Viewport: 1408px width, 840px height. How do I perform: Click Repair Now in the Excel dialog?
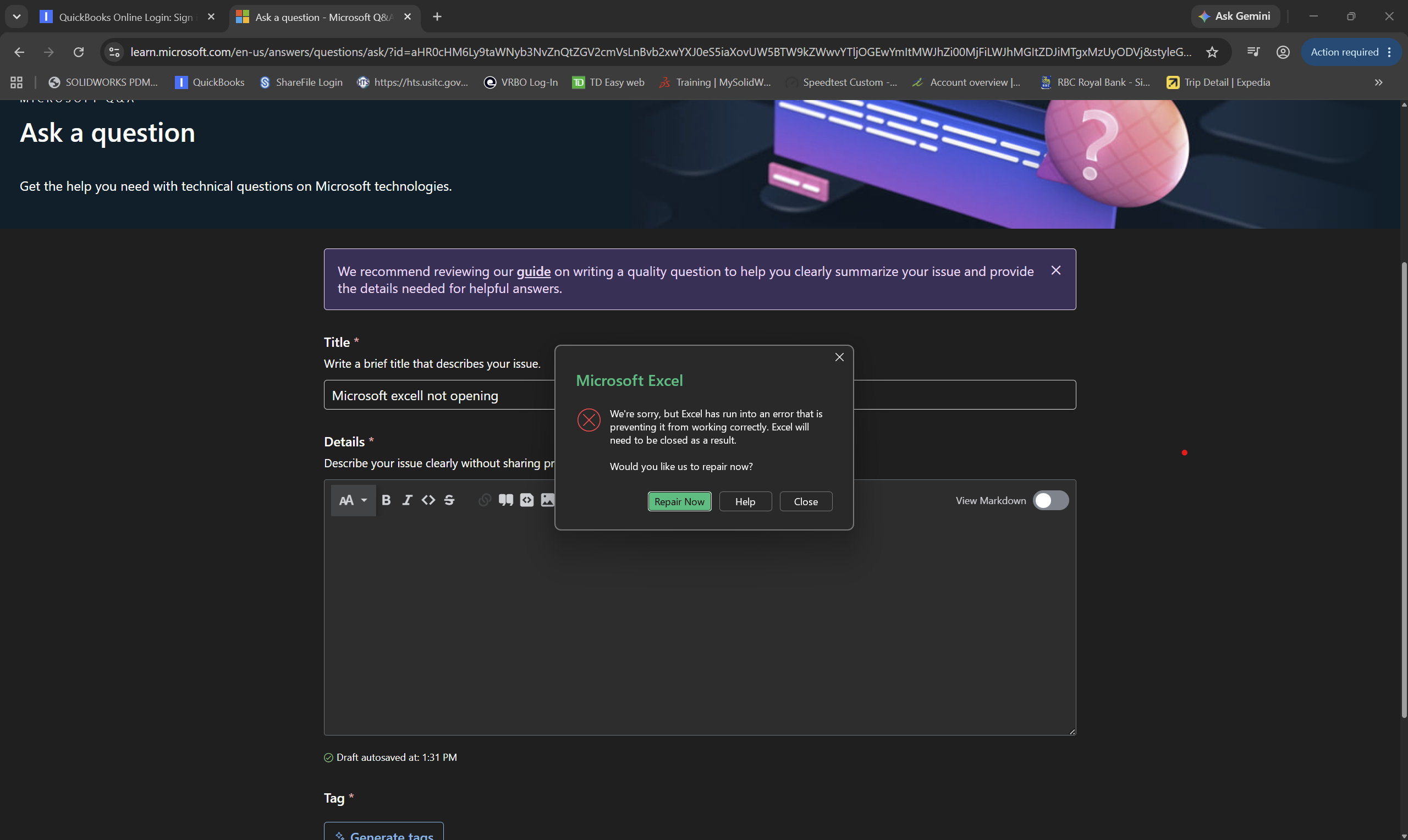click(679, 501)
